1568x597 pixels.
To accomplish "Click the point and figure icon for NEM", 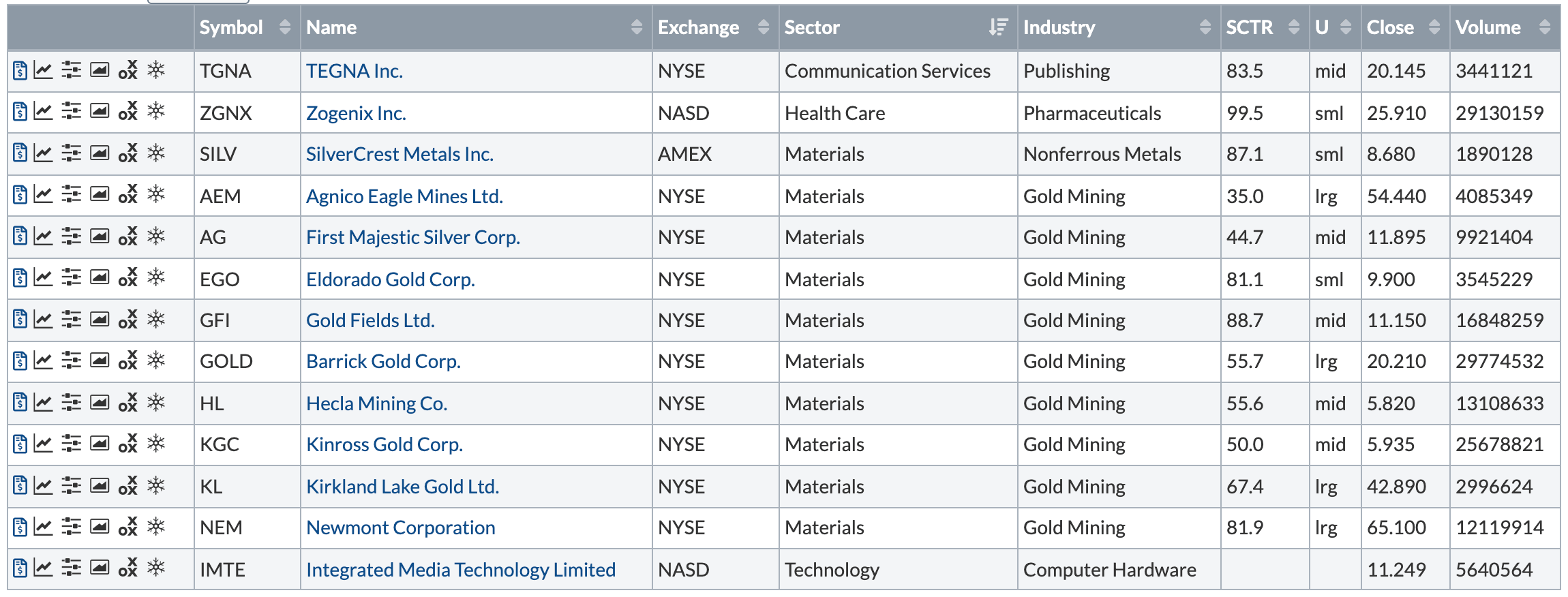I will [x=127, y=527].
